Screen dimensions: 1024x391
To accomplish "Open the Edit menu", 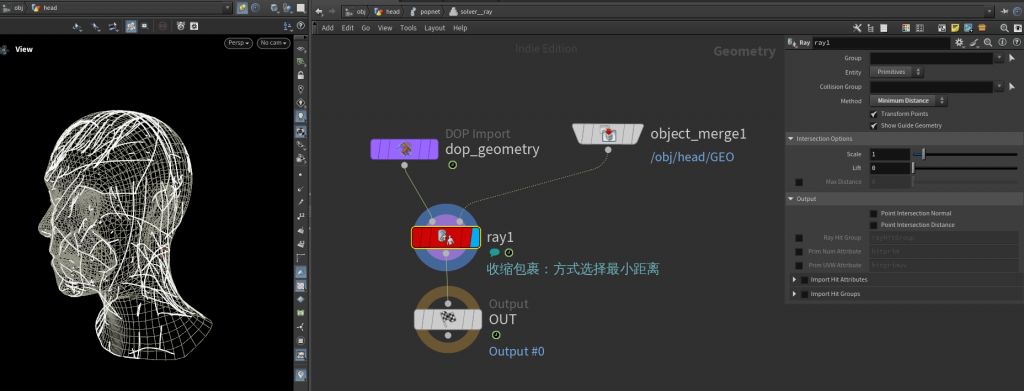I will coord(347,28).
